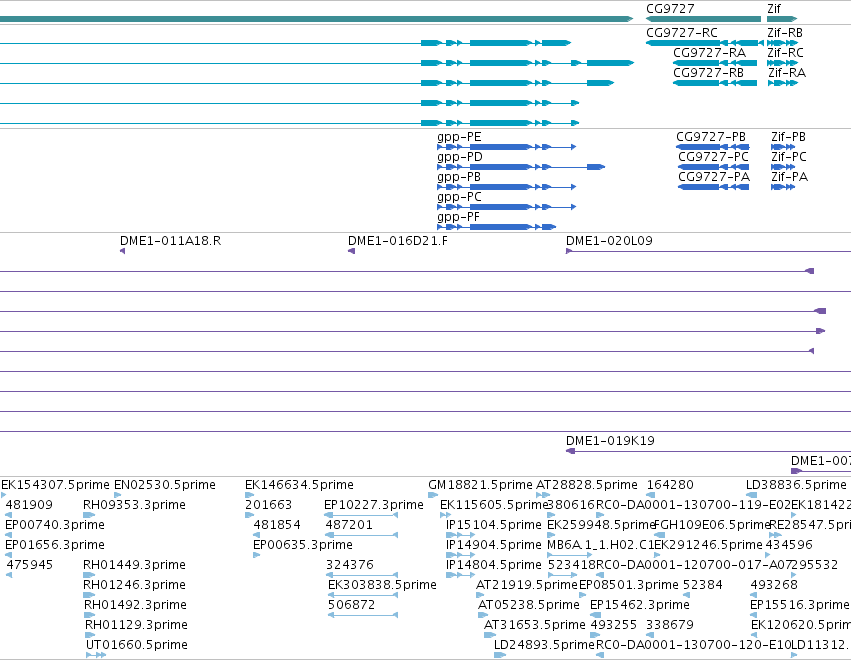Open the CG9727-PC protein label
Screen dimensions: 851x660
coord(713,157)
